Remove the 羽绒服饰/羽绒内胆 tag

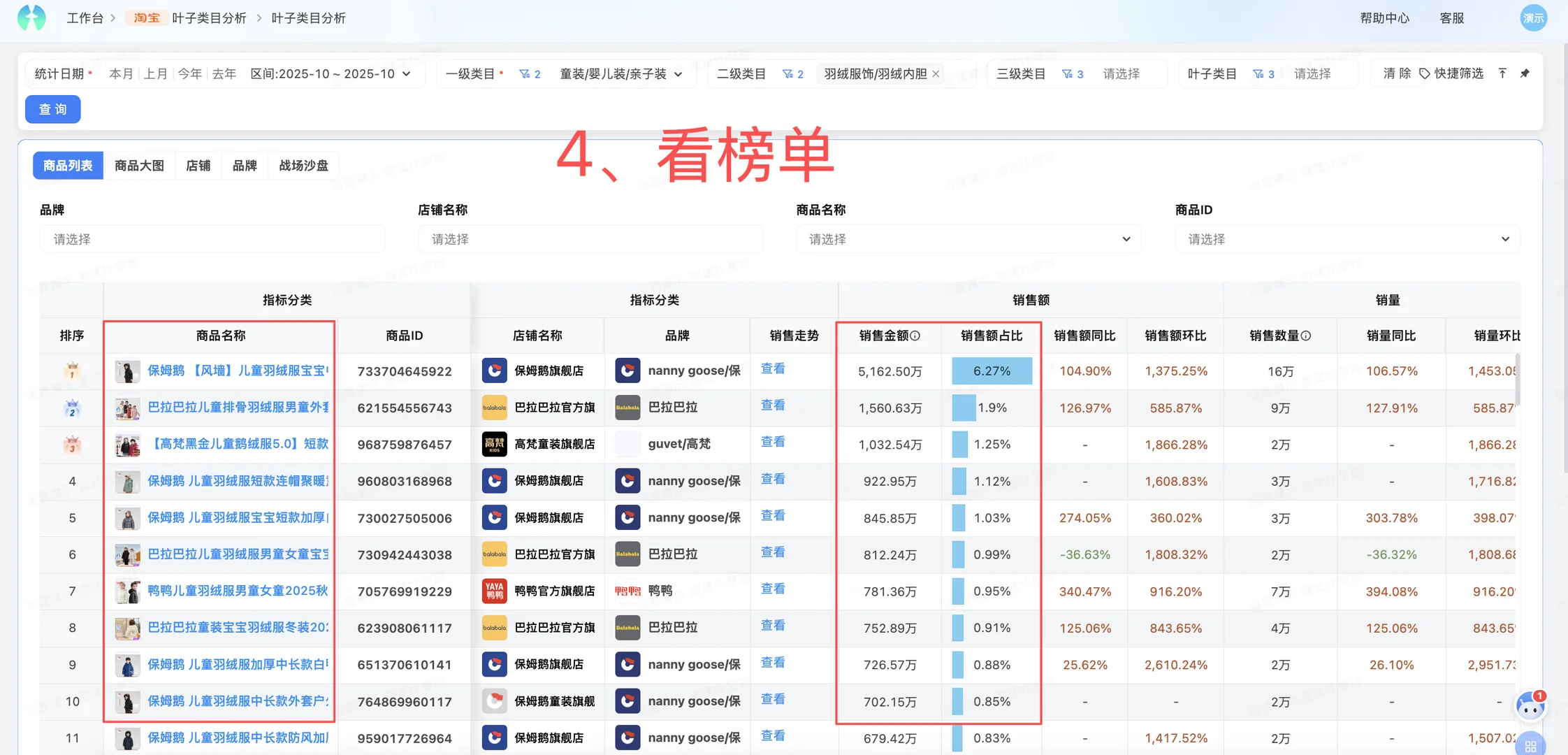click(x=936, y=73)
